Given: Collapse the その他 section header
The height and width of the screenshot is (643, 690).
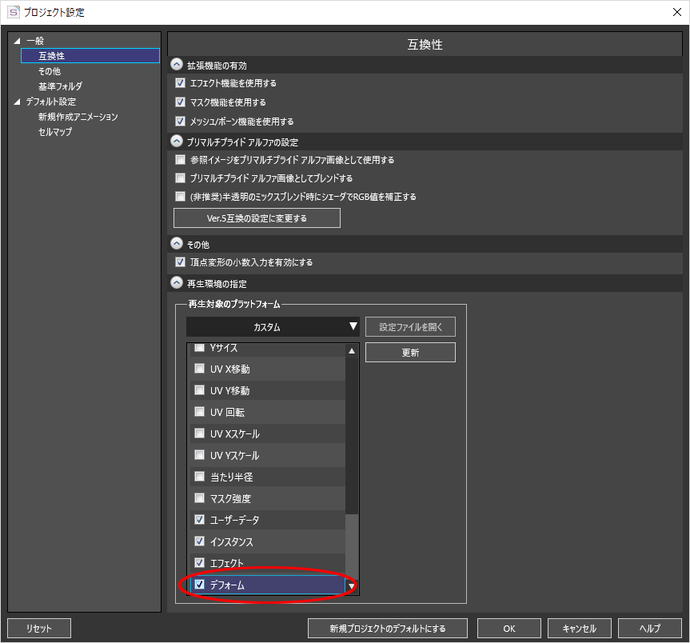Looking at the screenshot, I should click(x=176, y=244).
